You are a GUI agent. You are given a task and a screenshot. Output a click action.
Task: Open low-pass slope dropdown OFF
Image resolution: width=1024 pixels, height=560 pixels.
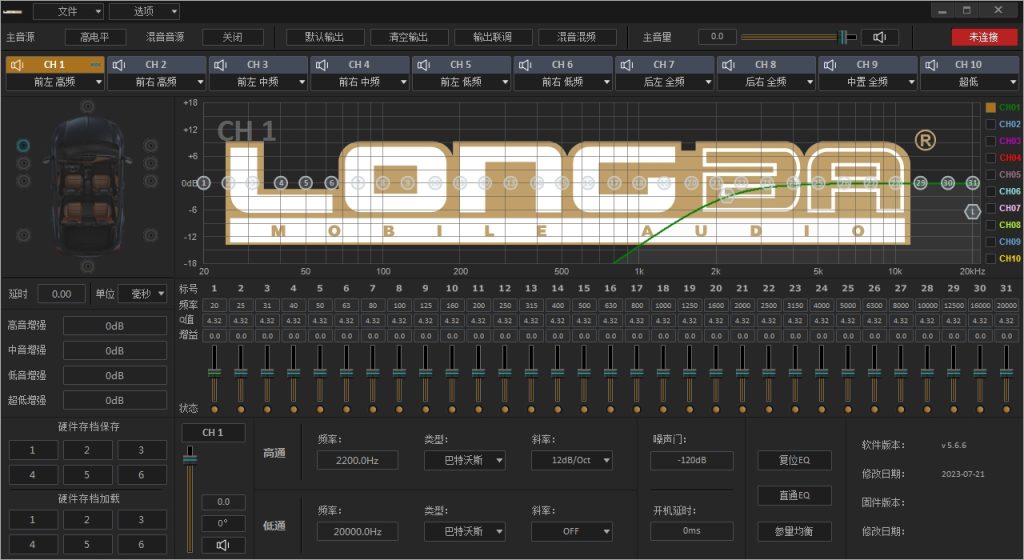pos(571,531)
